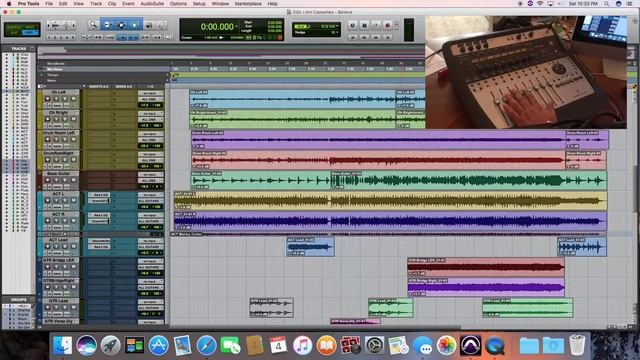Image resolution: width=640 pixels, height=360 pixels.
Task: Select the Grabber tool
Action: coord(134,25)
